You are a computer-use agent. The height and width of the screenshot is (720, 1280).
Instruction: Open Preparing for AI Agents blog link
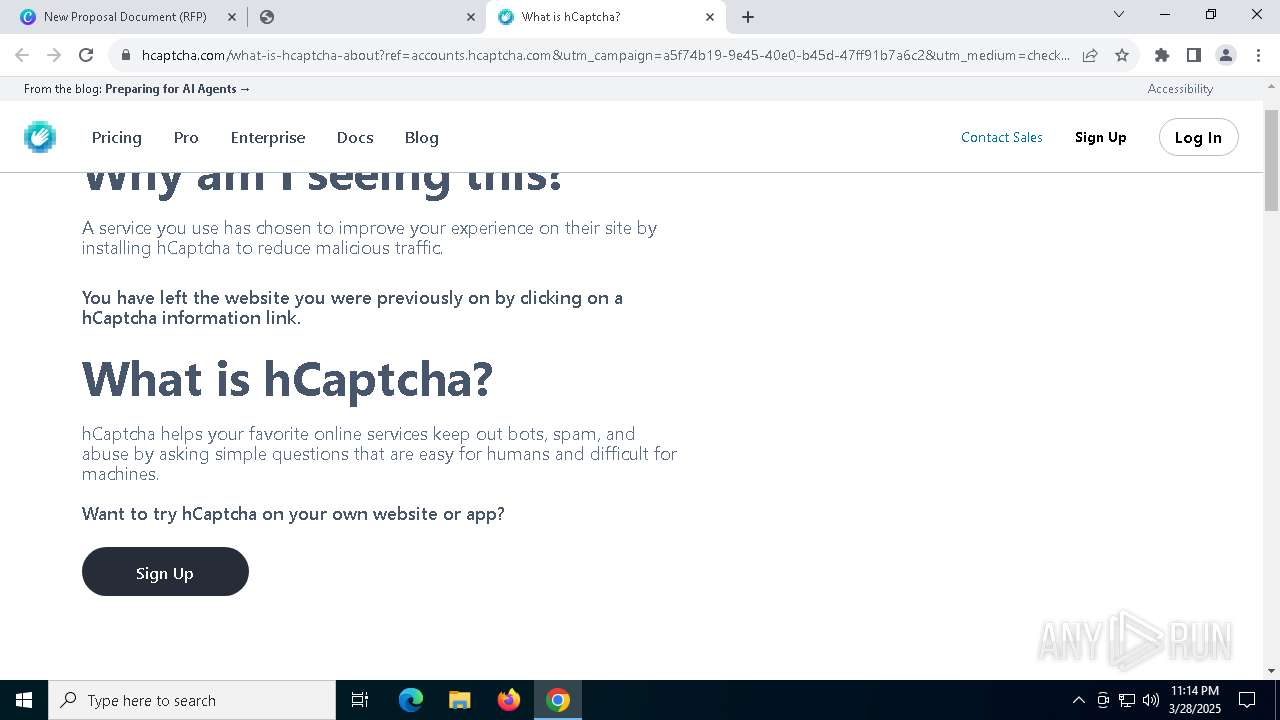pos(178,89)
